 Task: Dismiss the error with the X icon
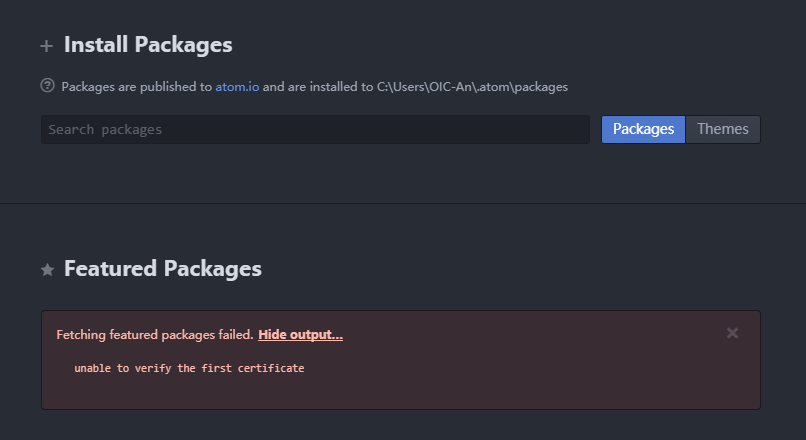click(x=732, y=333)
